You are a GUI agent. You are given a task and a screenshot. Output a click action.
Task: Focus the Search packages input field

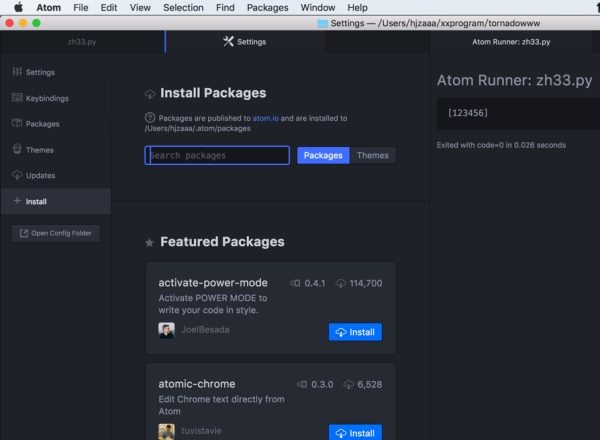(x=217, y=155)
